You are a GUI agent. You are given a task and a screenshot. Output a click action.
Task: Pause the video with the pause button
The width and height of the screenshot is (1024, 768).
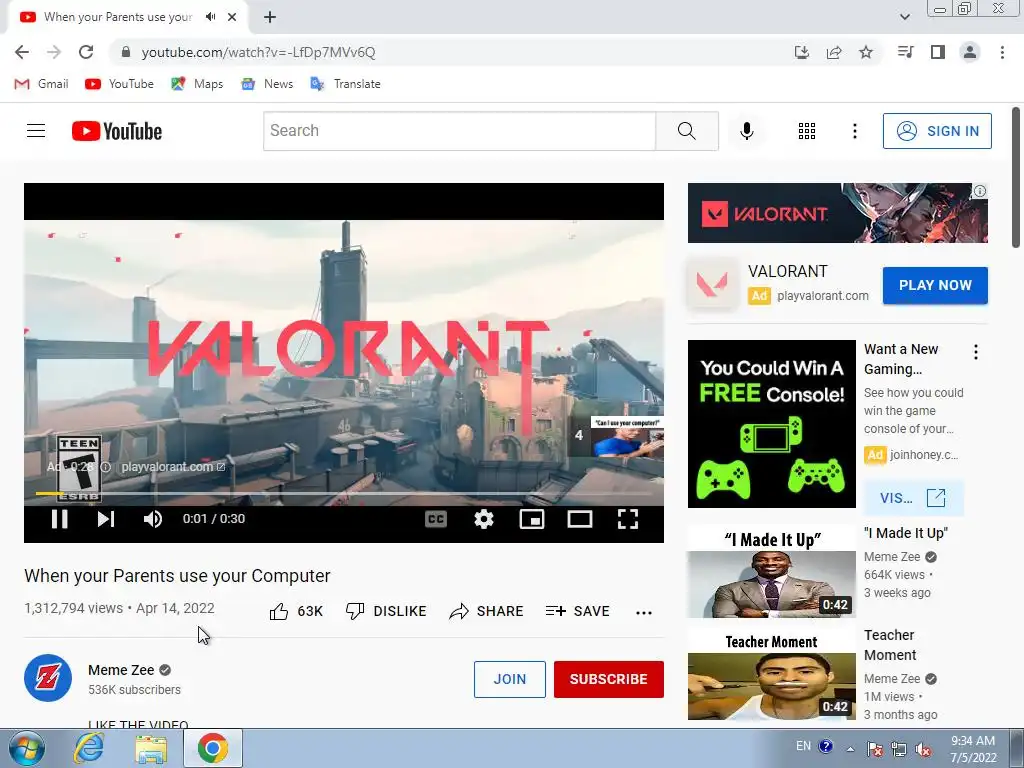point(59,519)
